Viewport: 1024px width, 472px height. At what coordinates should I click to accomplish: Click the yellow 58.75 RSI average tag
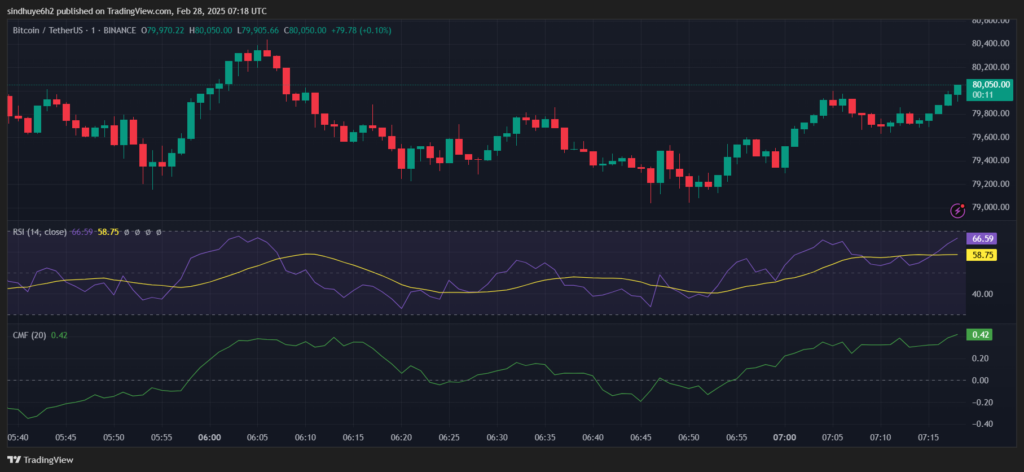[x=980, y=255]
